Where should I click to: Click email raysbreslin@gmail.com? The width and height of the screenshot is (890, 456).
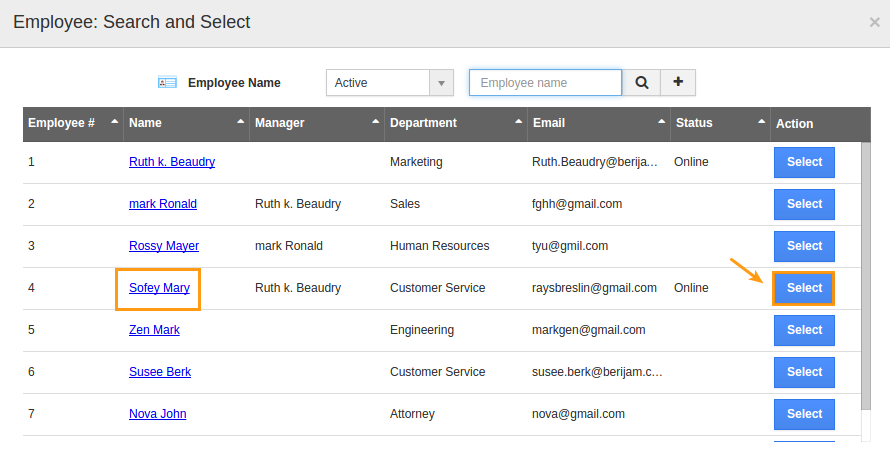point(594,288)
